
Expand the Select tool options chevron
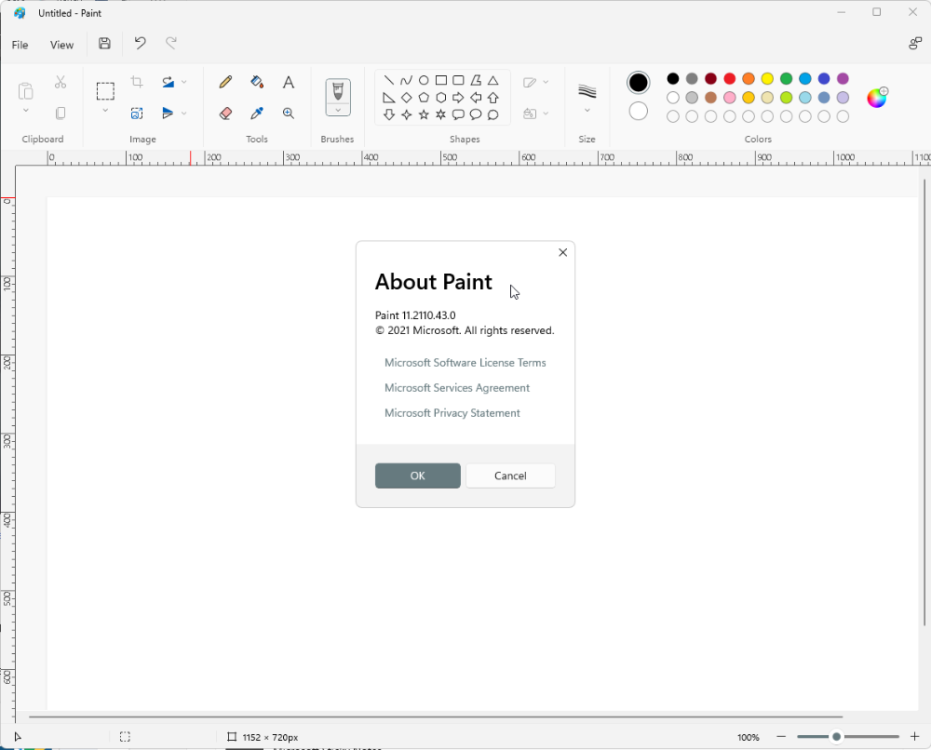click(106, 111)
